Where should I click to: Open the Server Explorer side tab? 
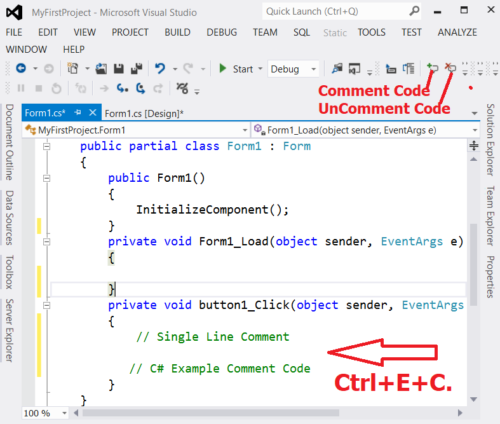(9, 330)
